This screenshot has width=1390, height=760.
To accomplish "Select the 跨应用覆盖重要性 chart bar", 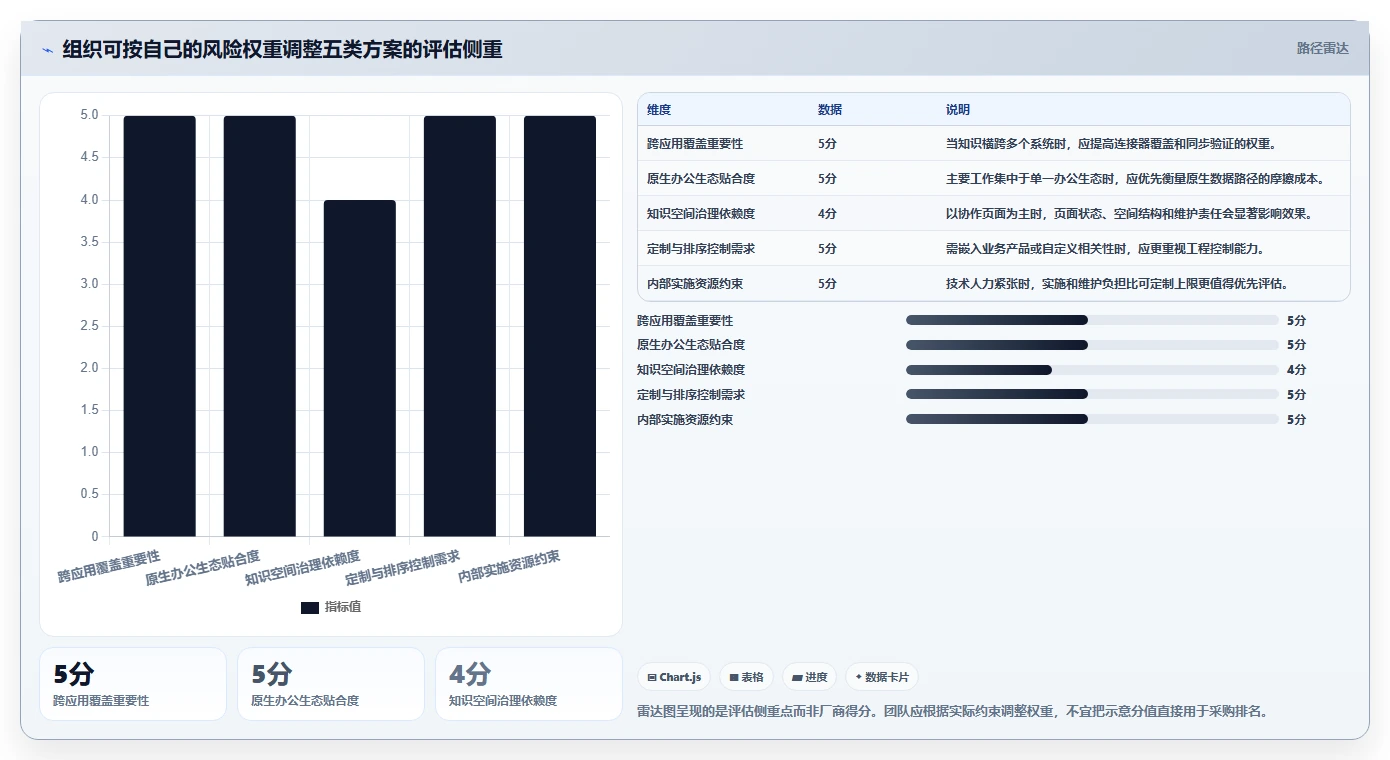I will [160, 326].
